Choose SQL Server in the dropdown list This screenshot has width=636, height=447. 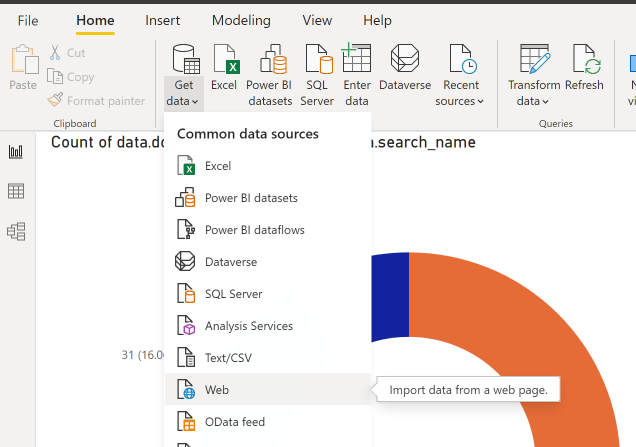click(268, 294)
